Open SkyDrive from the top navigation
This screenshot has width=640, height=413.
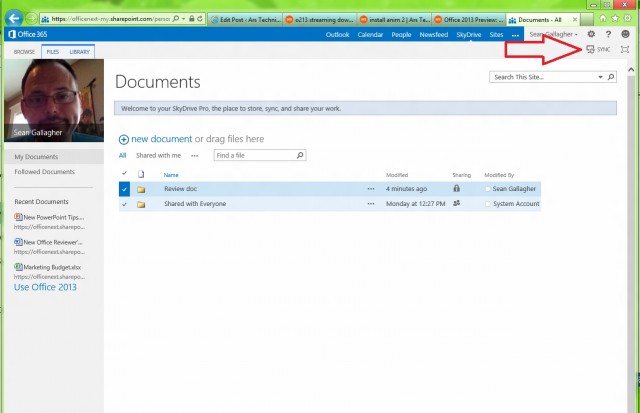point(469,35)
